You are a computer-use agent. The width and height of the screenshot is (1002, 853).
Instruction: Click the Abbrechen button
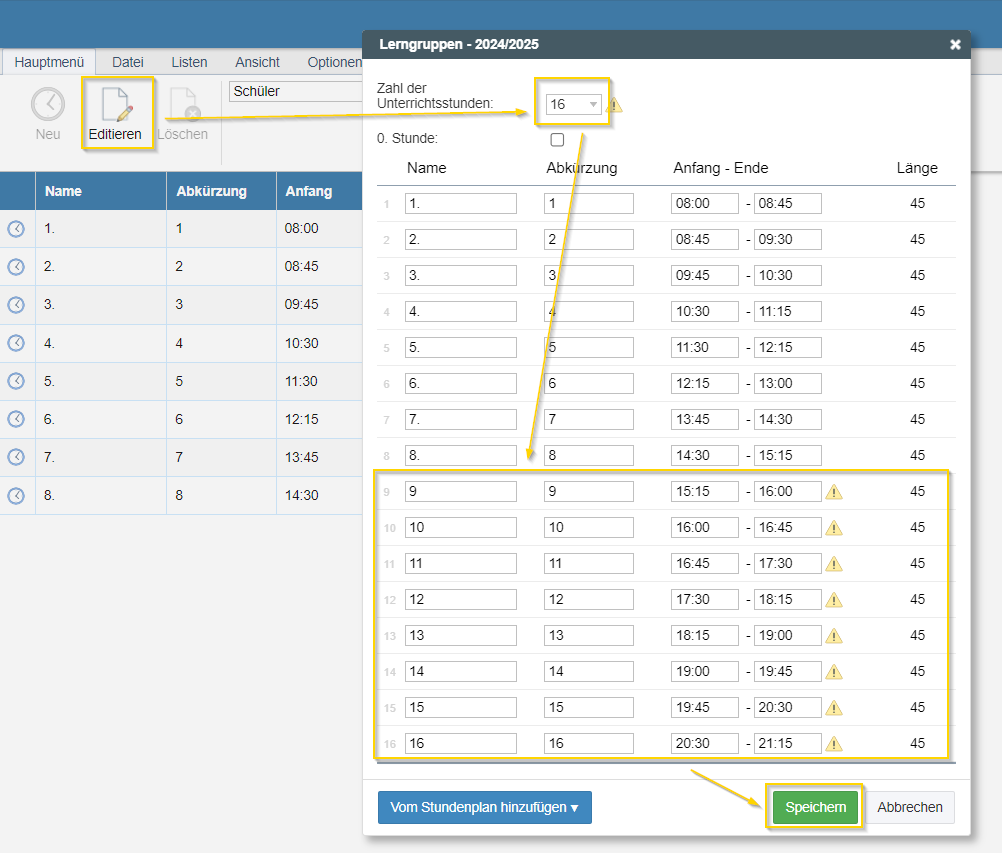910,808
